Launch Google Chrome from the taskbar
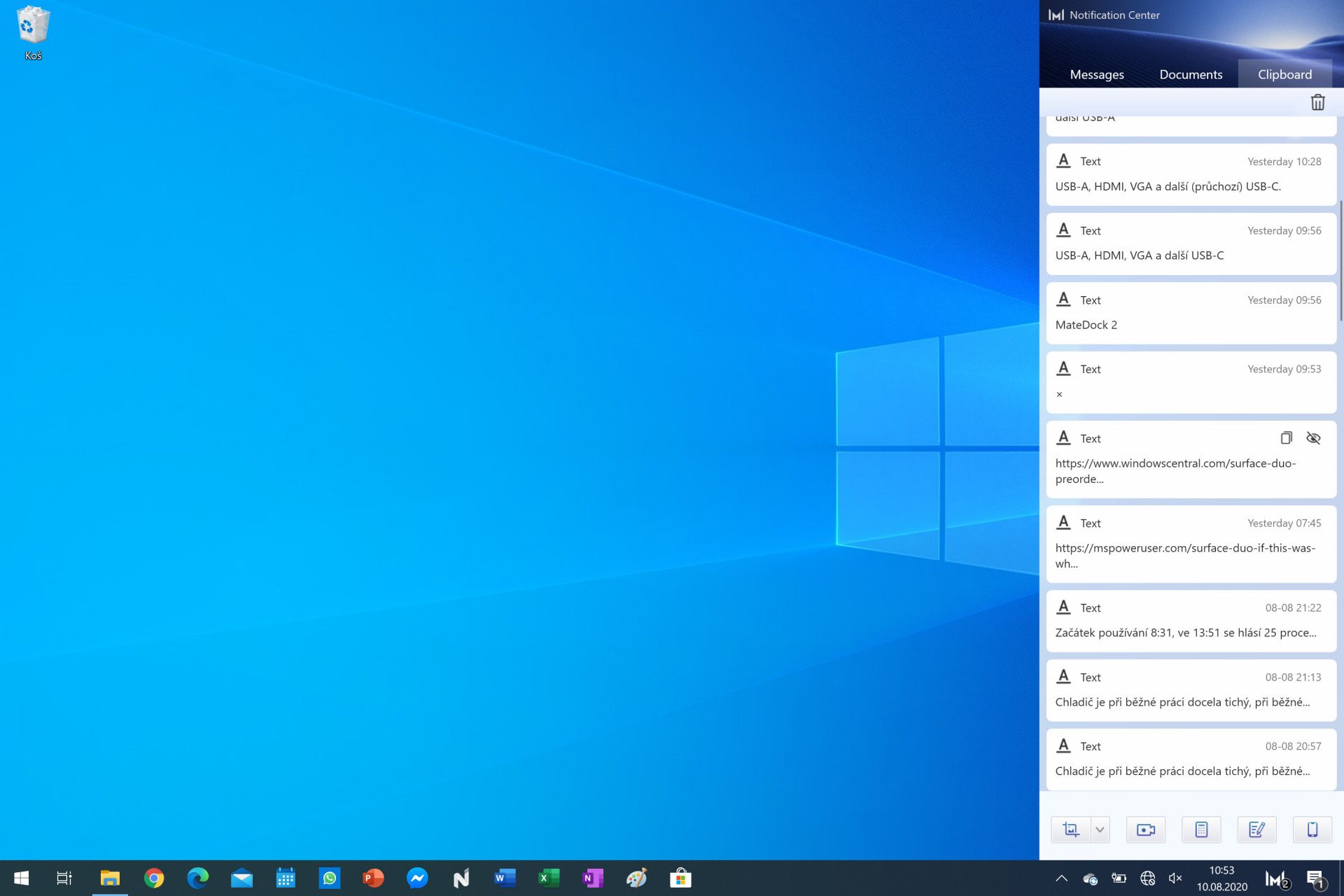This screenshot has height=896, width=1344. [x=154, y=878]
